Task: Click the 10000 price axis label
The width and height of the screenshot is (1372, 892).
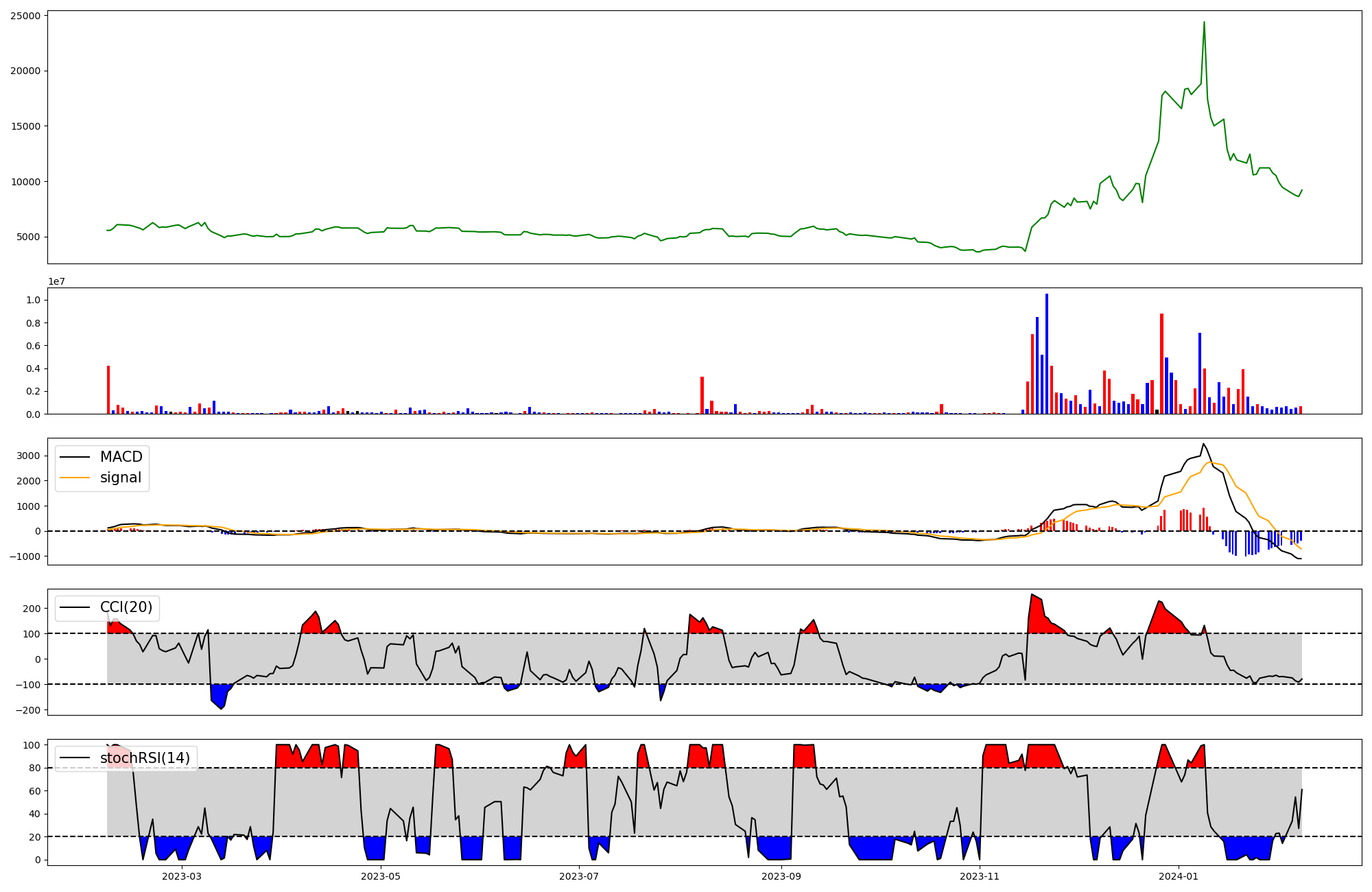Action: coord(25,182)
